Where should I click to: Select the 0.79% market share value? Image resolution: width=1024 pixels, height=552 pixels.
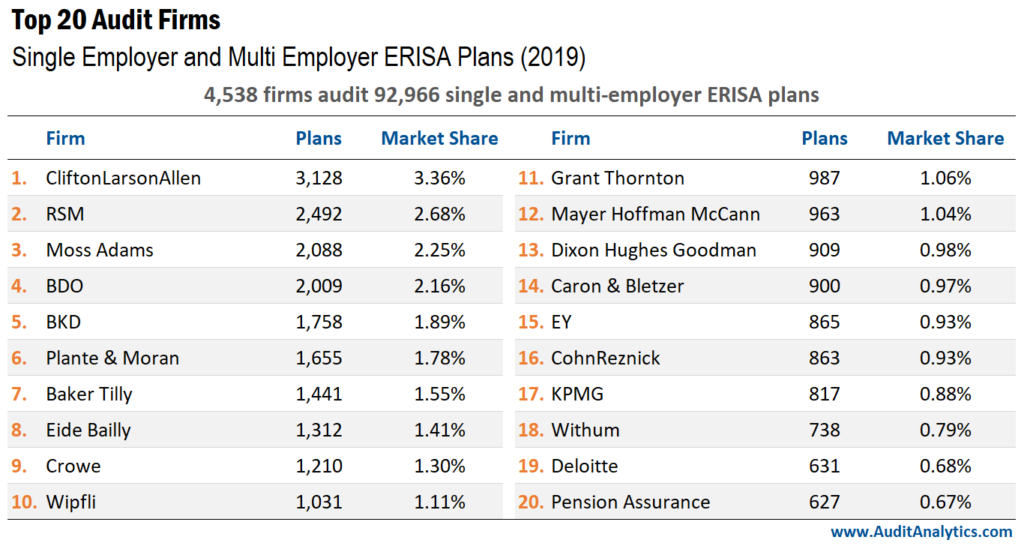point(946,430)
